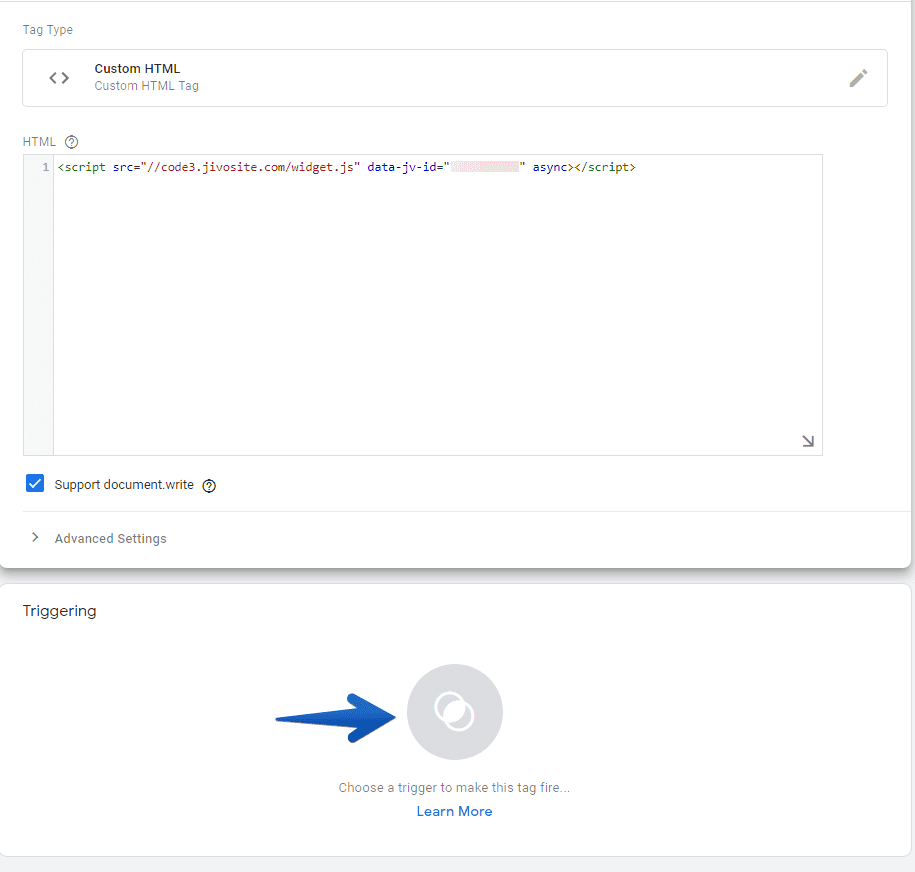915x872 pixels.
Task: Click the Tag Type label
Action: (47, 30)
